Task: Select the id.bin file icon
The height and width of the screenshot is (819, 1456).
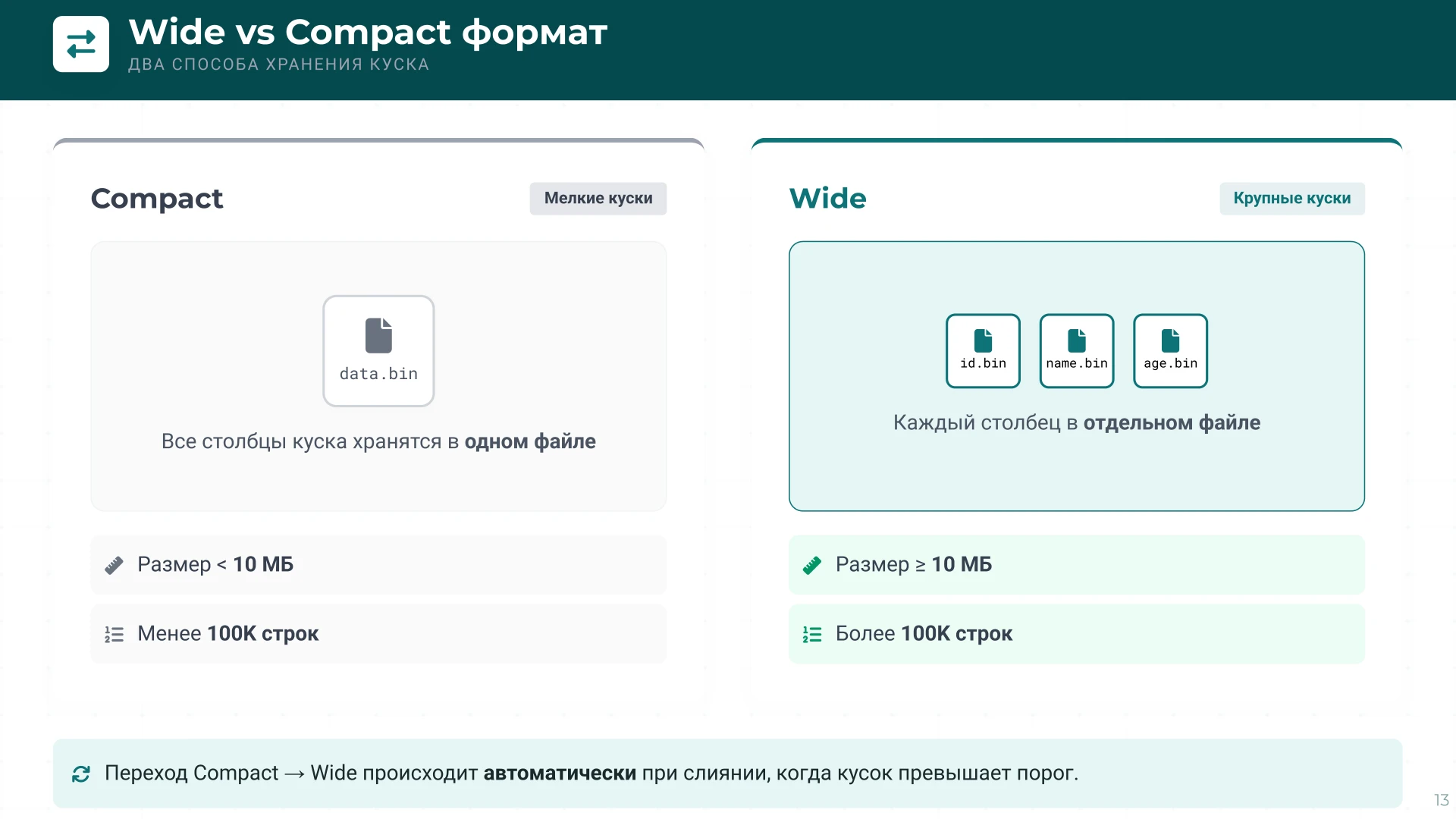Action: pyautogui.click(x=983, y=351)
